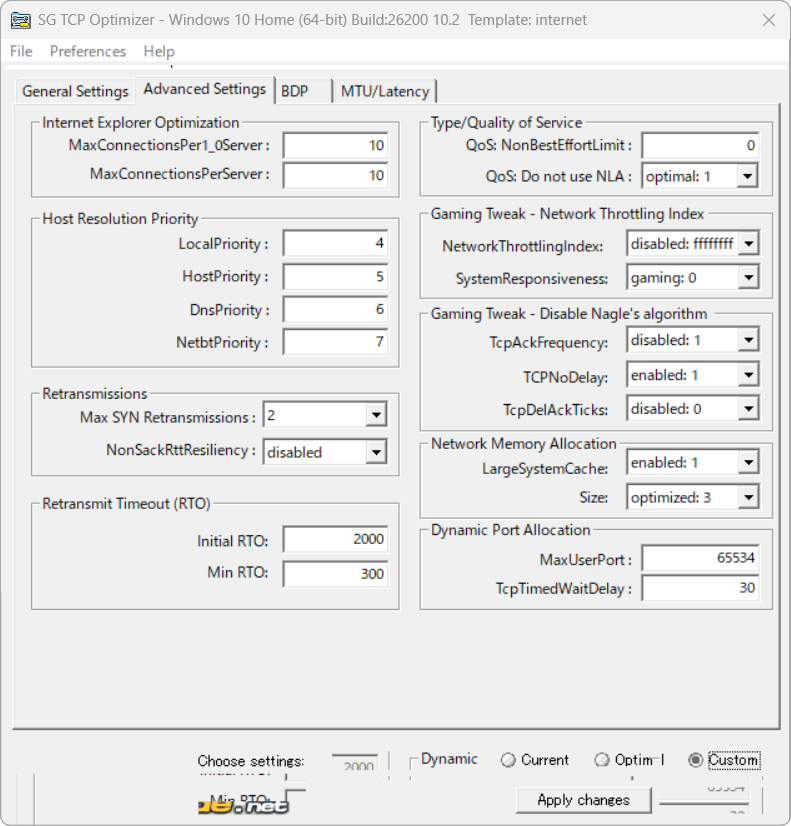The height and width of the screenshot is (826, 791).
Task: Close the TCP Optimizer window
Action: coord(769,20)
